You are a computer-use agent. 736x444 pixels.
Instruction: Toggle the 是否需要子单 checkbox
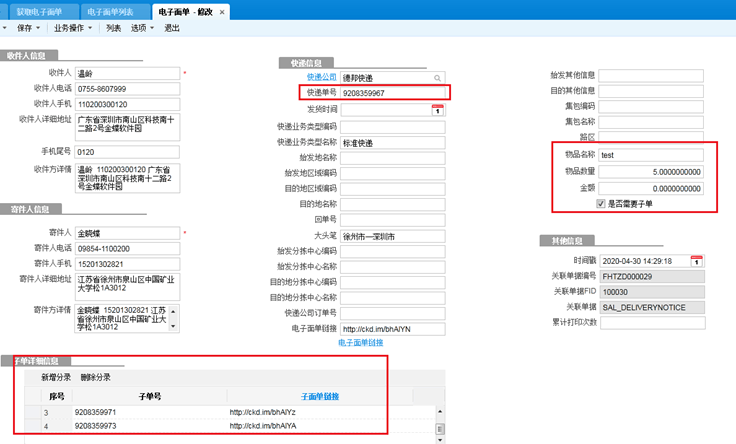[x=600, y=202]
